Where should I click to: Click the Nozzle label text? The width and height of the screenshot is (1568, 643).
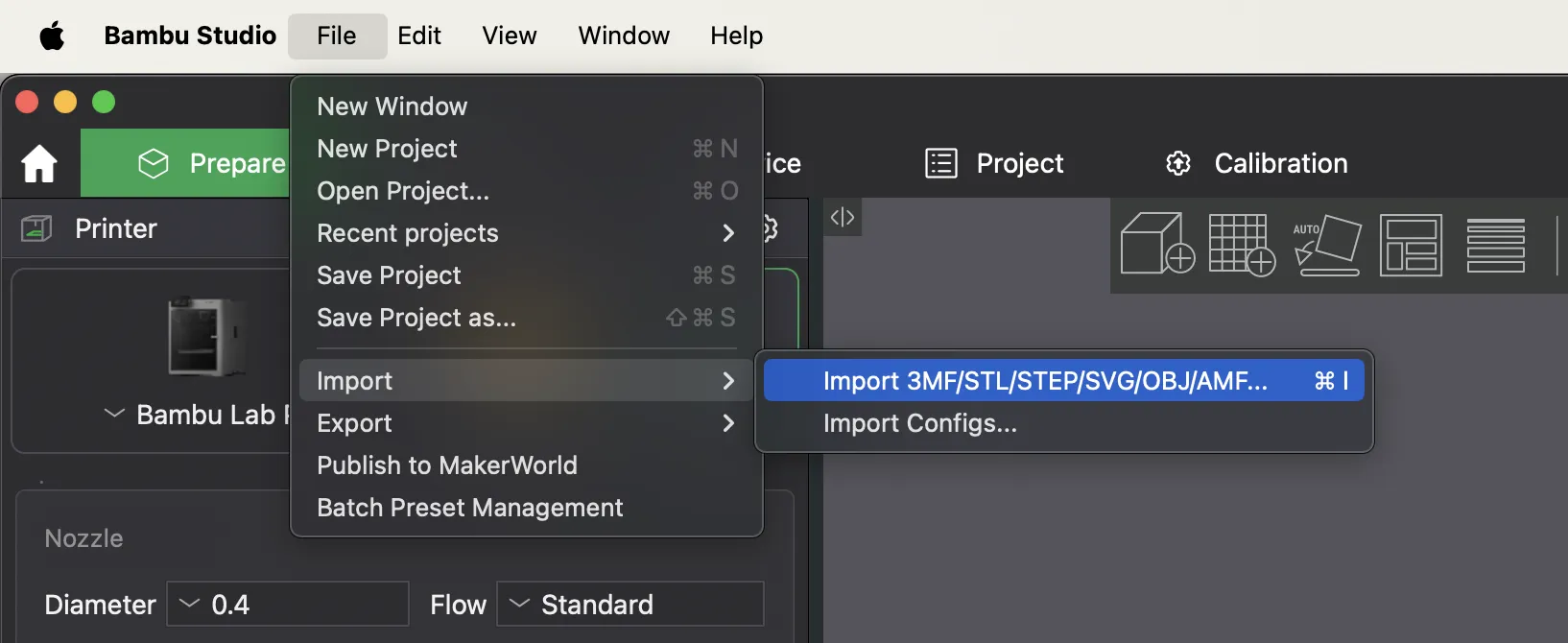pos(83,537)
